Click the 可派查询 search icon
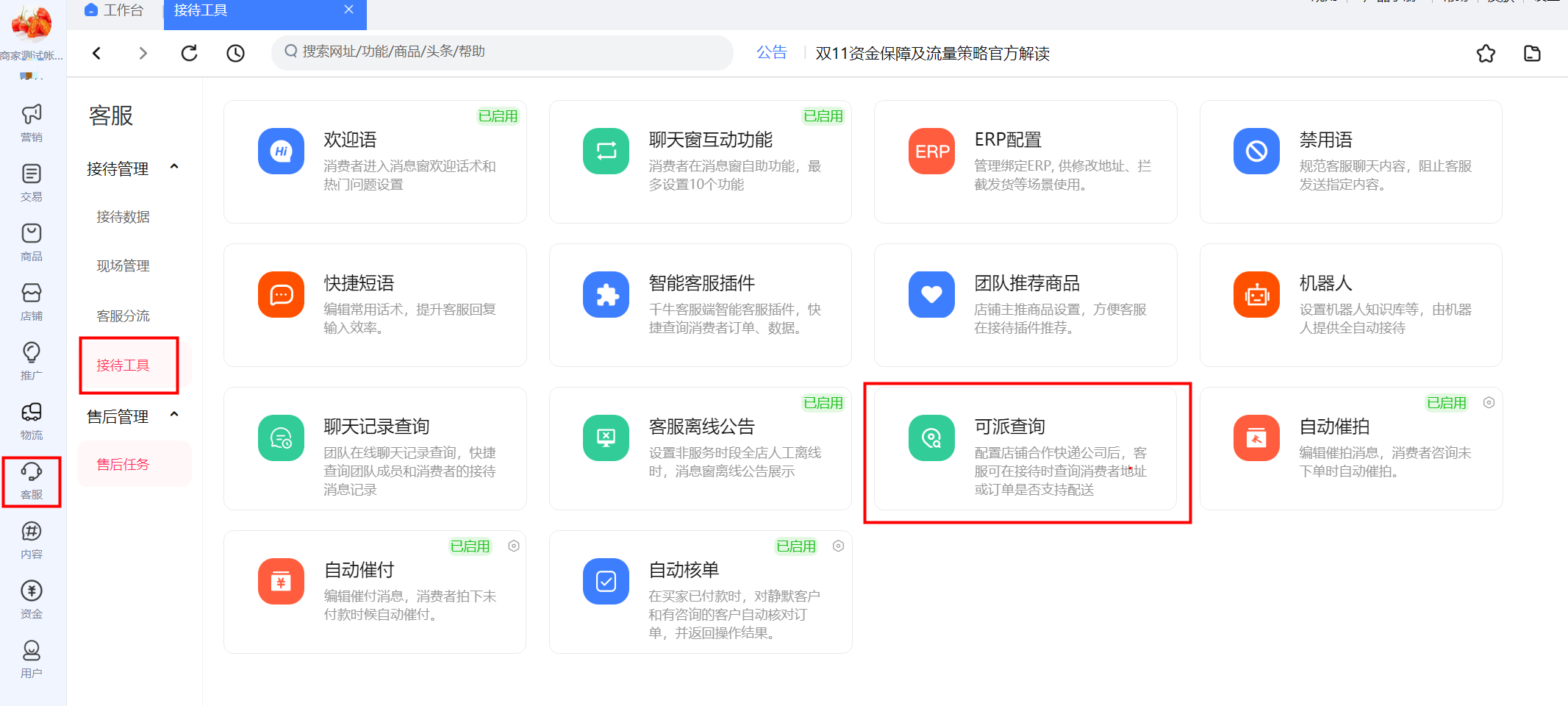This screenshot has height=706, width=1568. [931, 438]
